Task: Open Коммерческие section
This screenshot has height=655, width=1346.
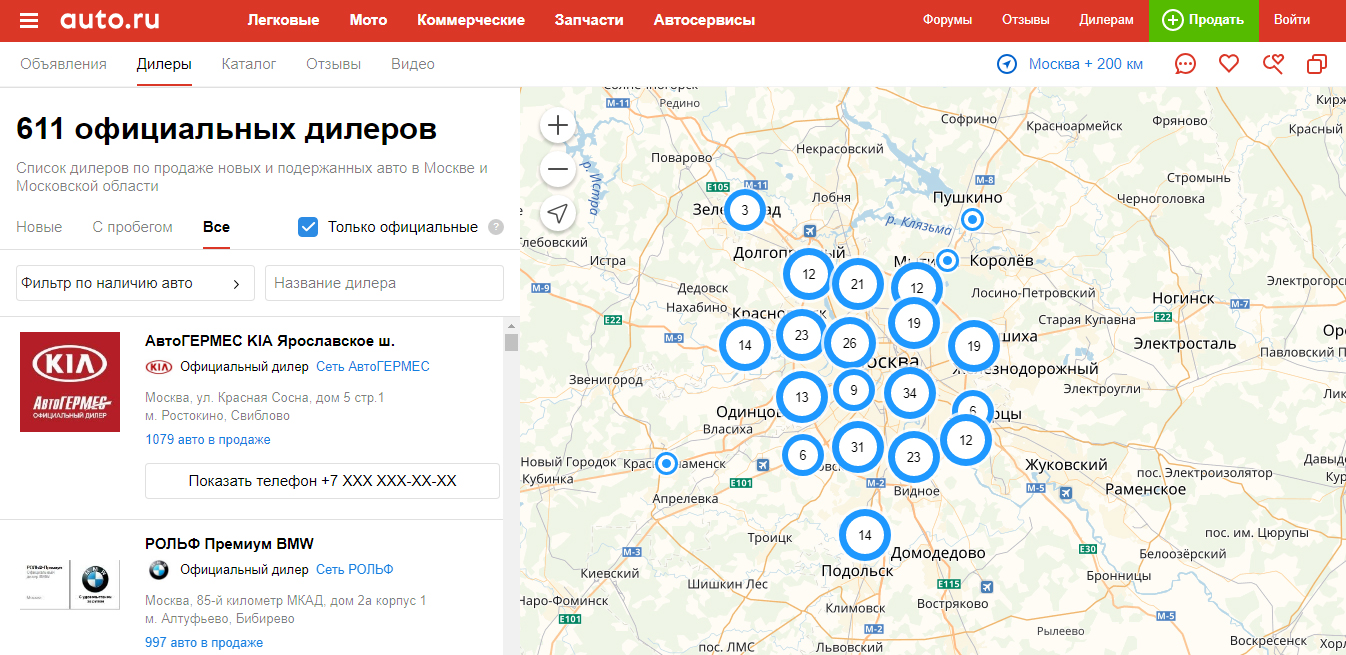Action: [471, 20]
